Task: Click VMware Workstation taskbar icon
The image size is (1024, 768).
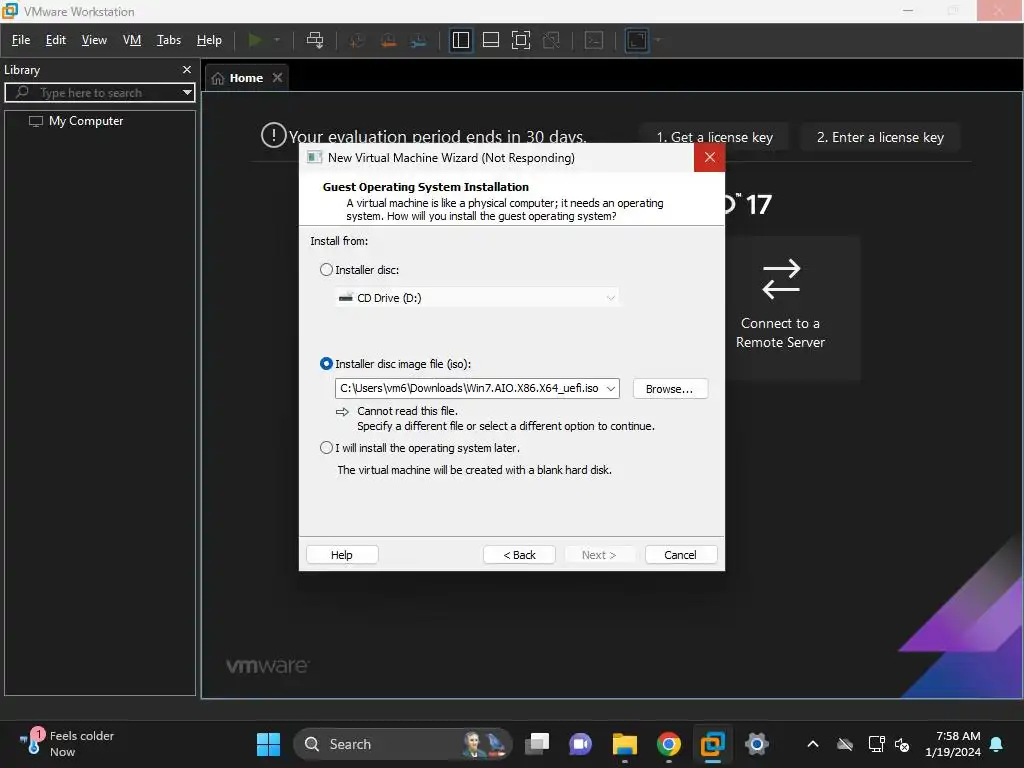Action: click(712, 744)
